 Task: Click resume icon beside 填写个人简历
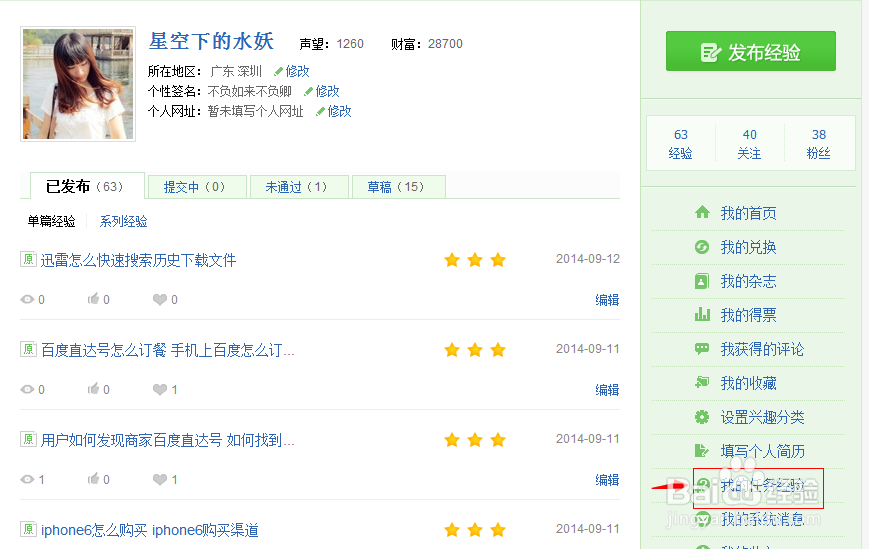702,451
